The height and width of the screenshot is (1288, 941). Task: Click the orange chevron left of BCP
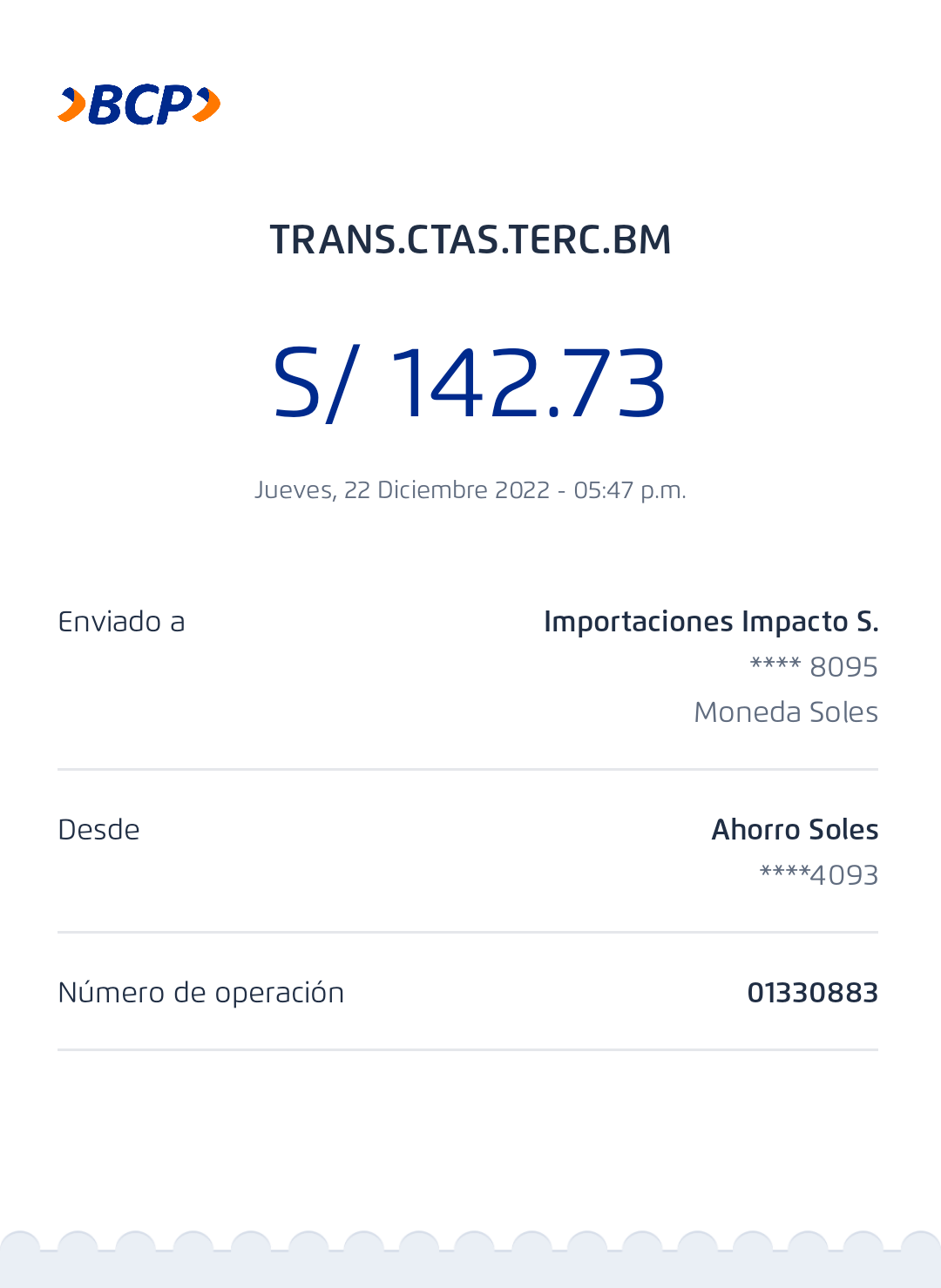pos(71,105)
